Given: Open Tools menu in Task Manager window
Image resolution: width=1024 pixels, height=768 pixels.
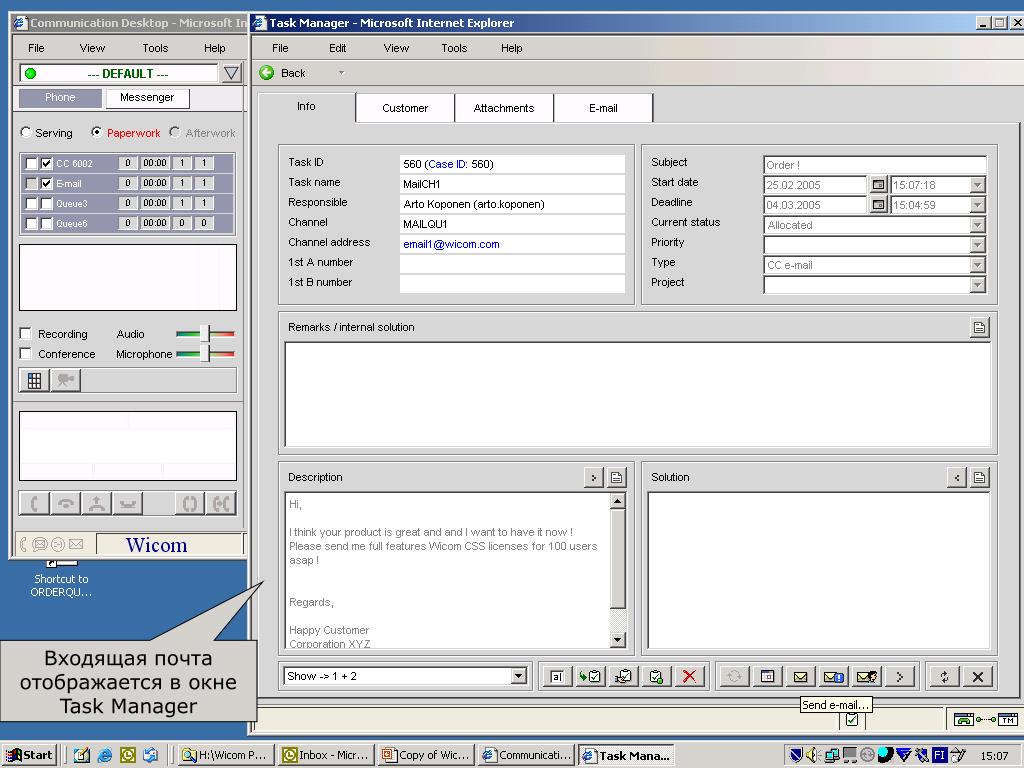Looking at the screenshot, I should tap(454, 48).
